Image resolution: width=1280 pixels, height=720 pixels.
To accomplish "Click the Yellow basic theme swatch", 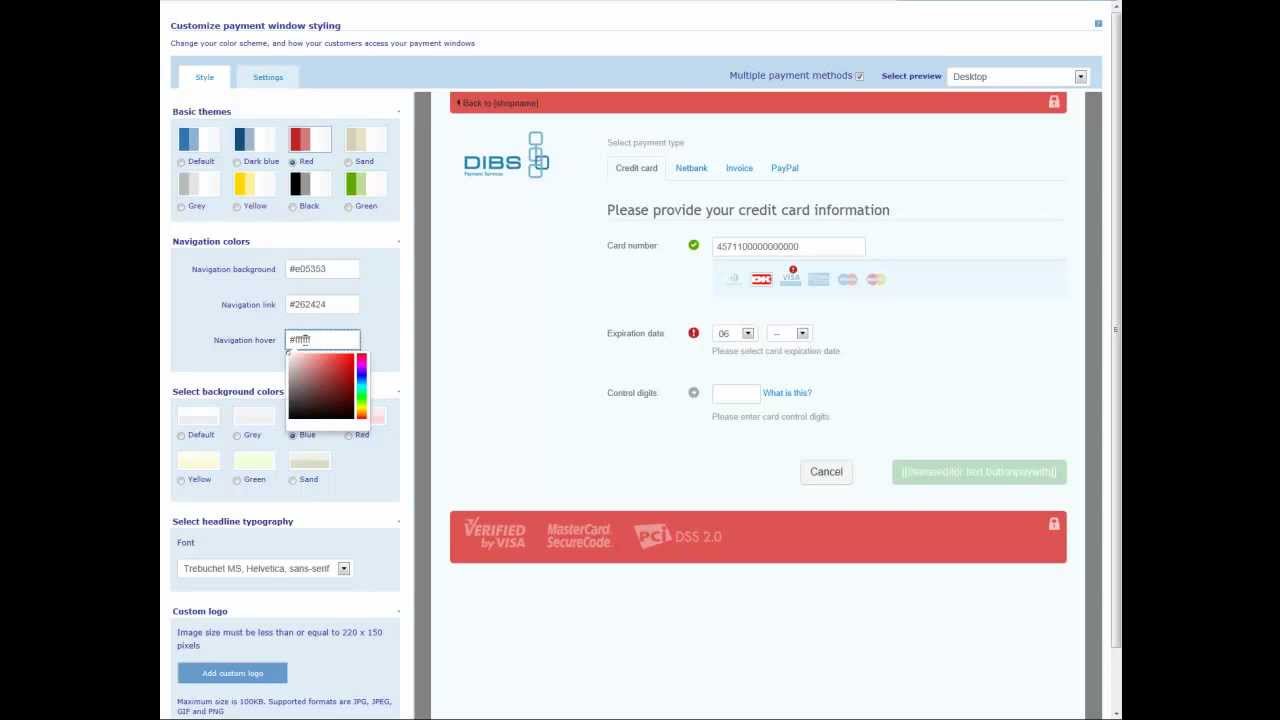I will pyautogui.click(x=253, y=184).
